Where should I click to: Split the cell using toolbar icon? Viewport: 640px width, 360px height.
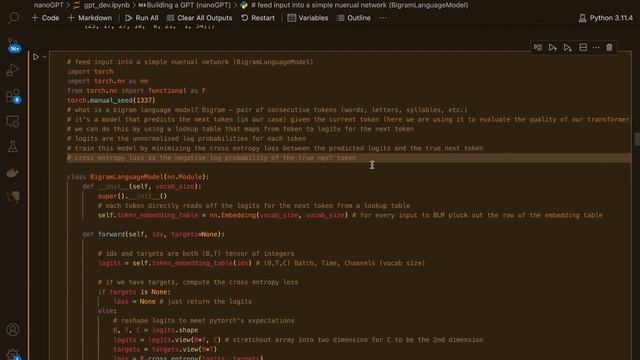pos(583,48)
